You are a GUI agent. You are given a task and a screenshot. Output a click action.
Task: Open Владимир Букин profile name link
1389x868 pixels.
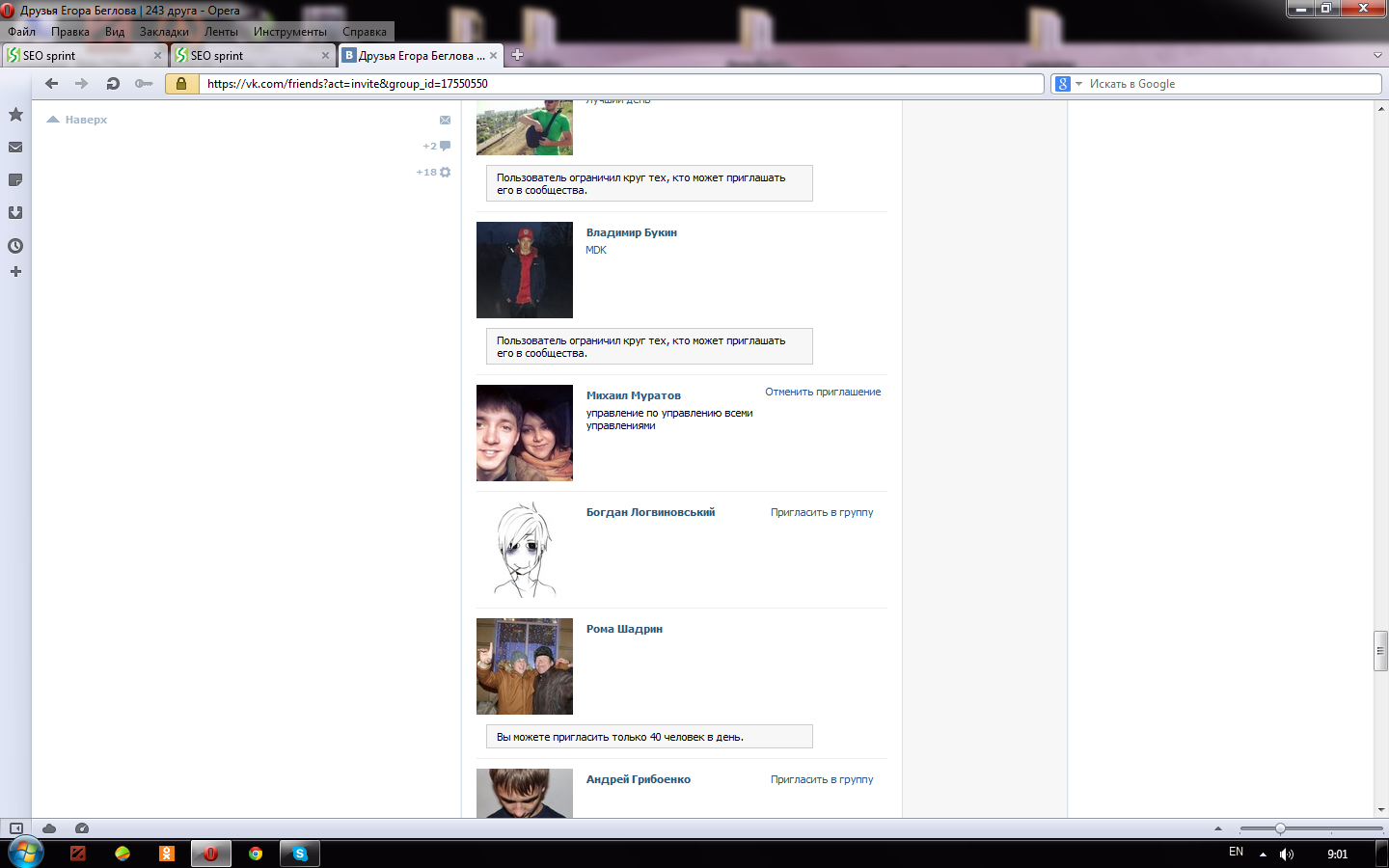pos(632,232)
